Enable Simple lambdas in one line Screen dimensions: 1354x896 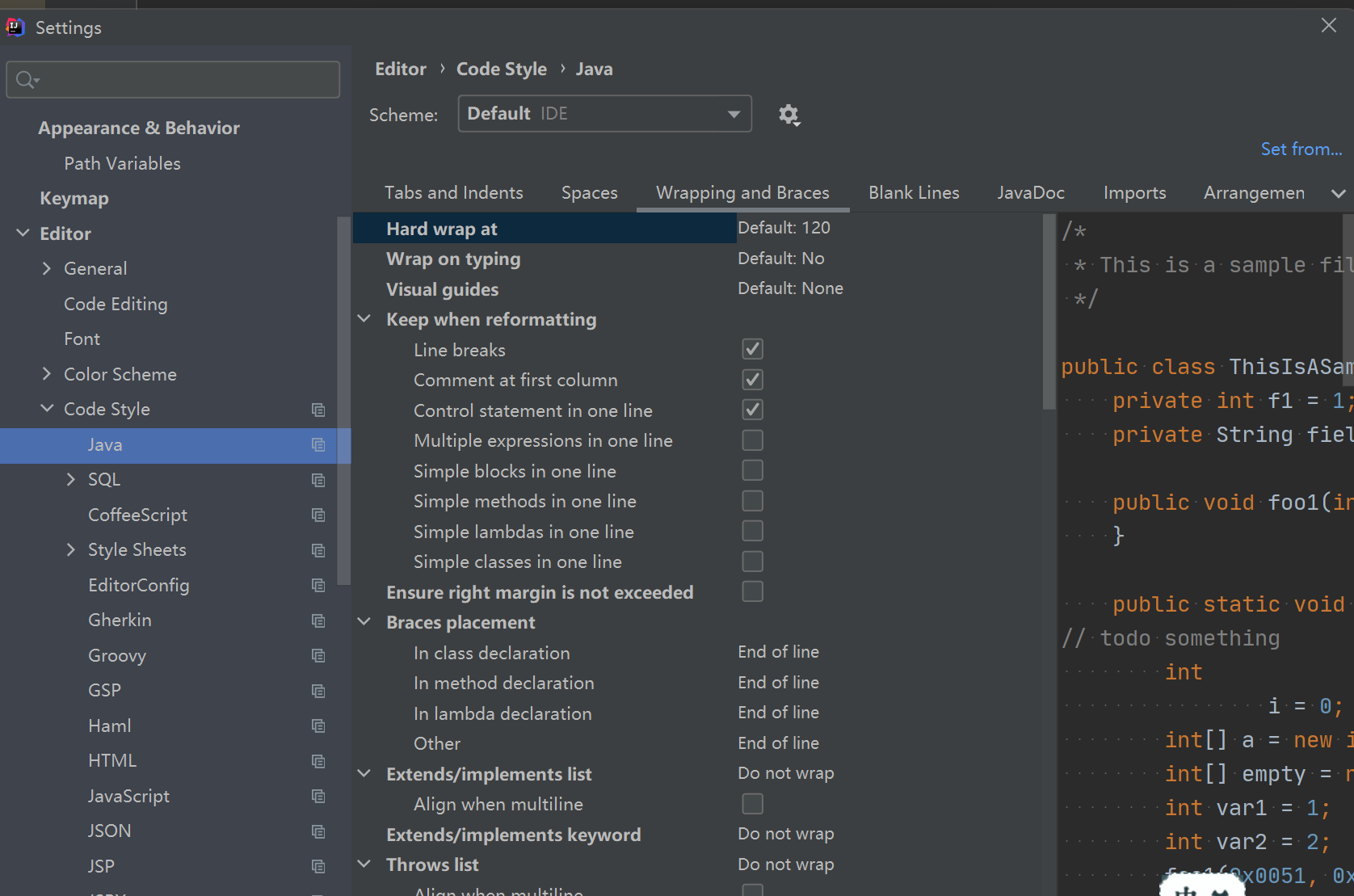click(752, 531)
